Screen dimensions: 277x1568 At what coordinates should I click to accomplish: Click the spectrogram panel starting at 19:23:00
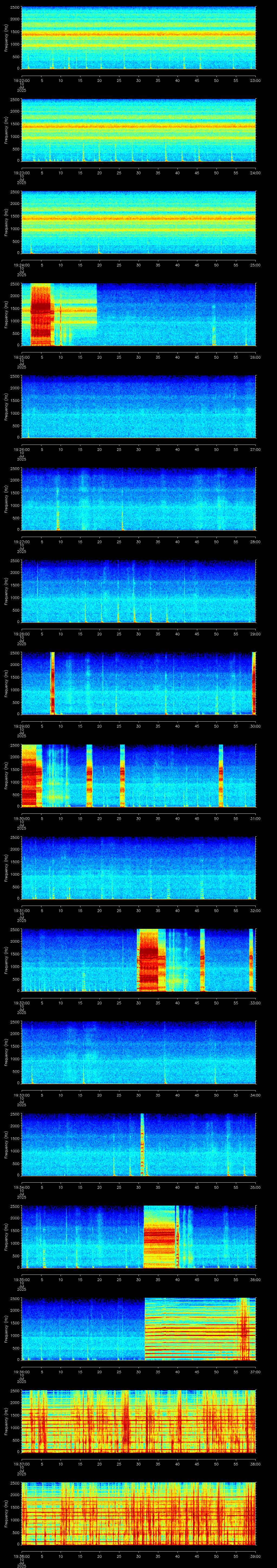pyautogui.click(x=138, y=130)
